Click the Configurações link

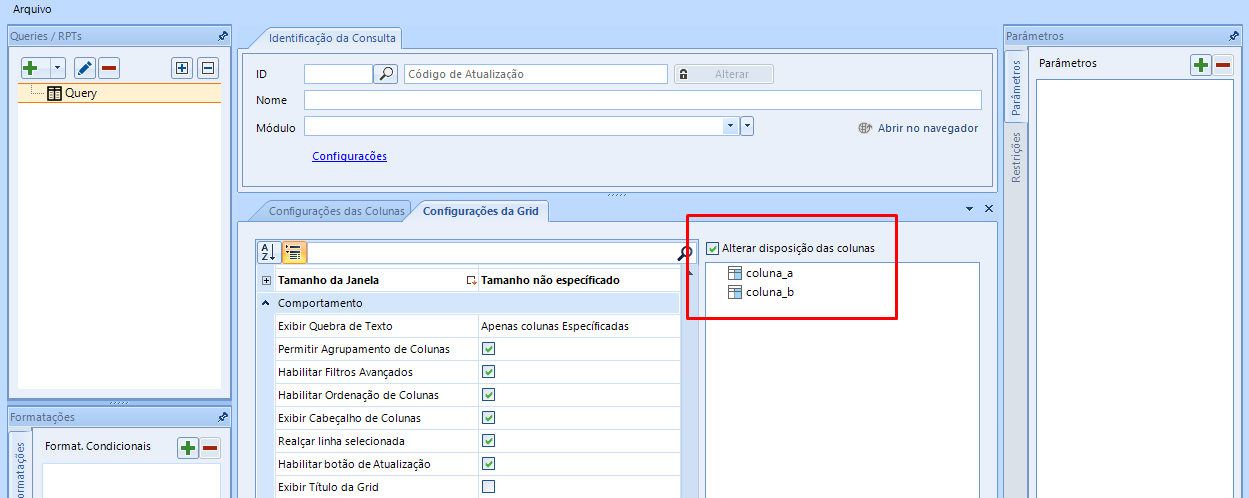(x=349, y=156)
